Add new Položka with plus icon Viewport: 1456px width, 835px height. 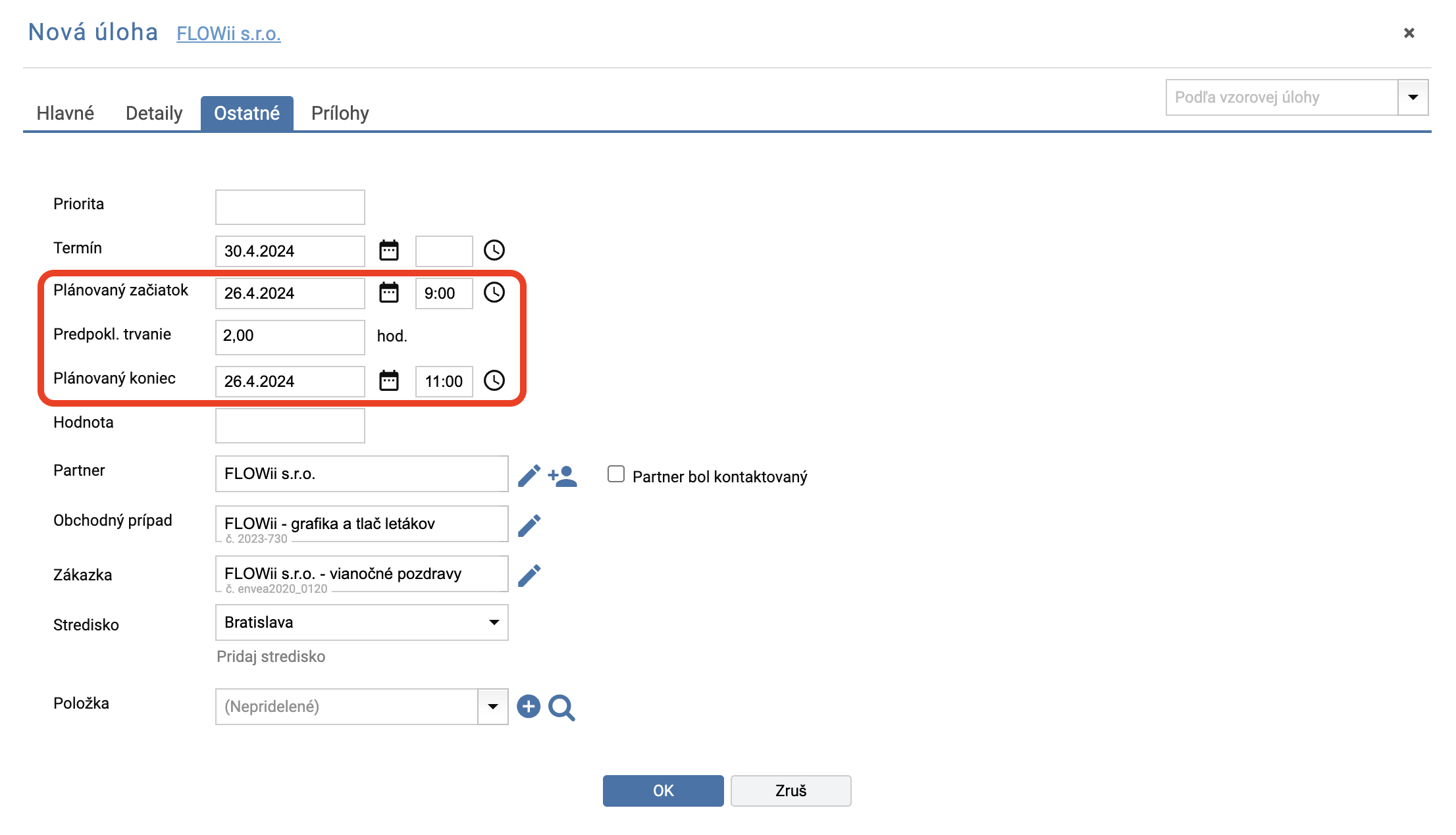(529, 707)
